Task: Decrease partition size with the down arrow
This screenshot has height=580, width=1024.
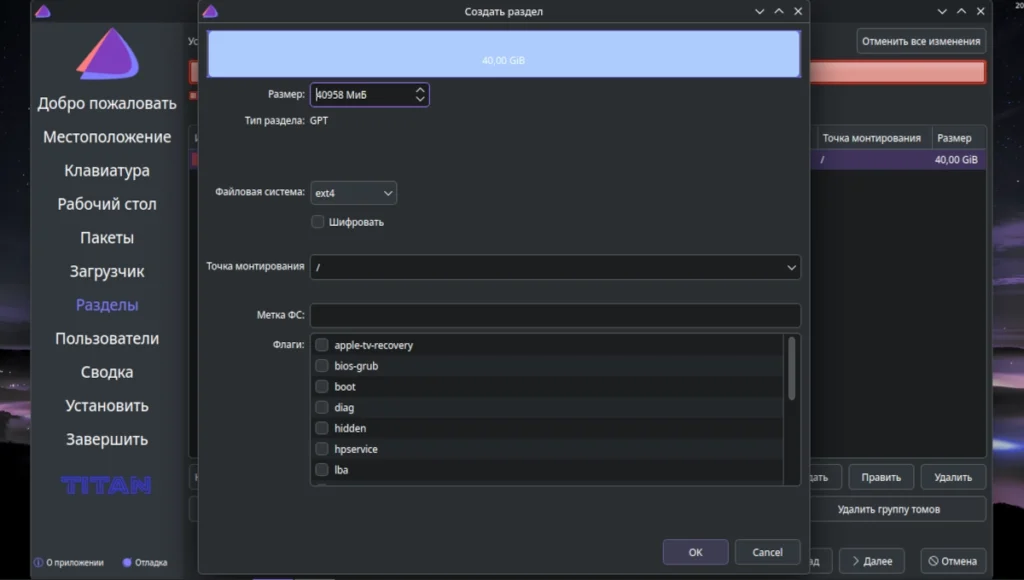Action: [420, 99]
